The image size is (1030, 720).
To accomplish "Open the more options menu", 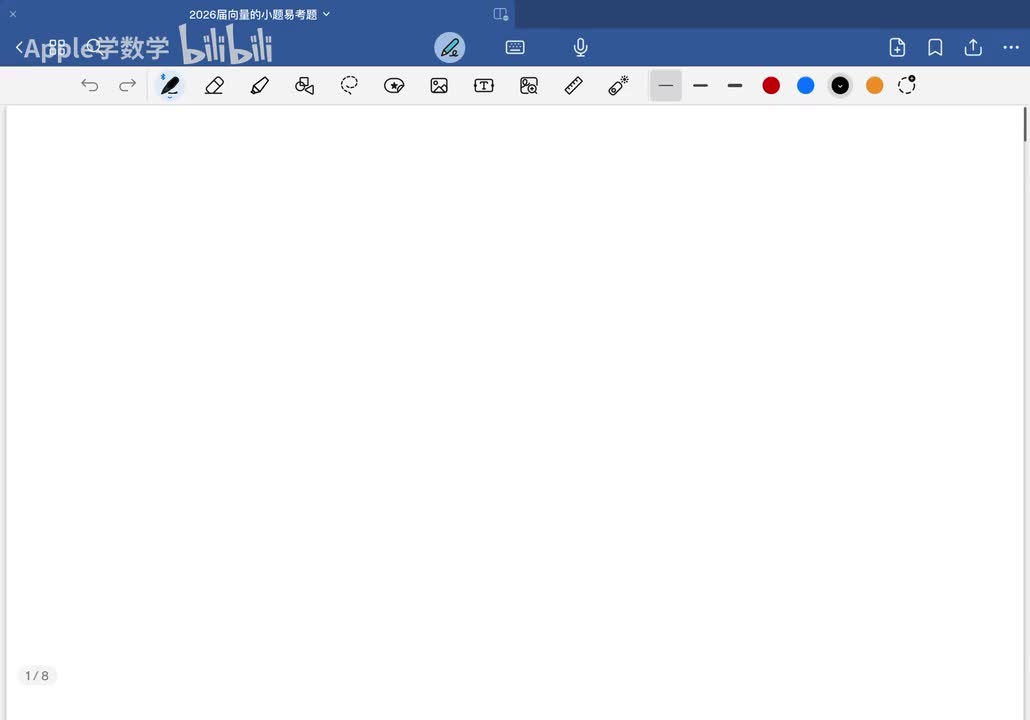I will (x=1011, y=47).
